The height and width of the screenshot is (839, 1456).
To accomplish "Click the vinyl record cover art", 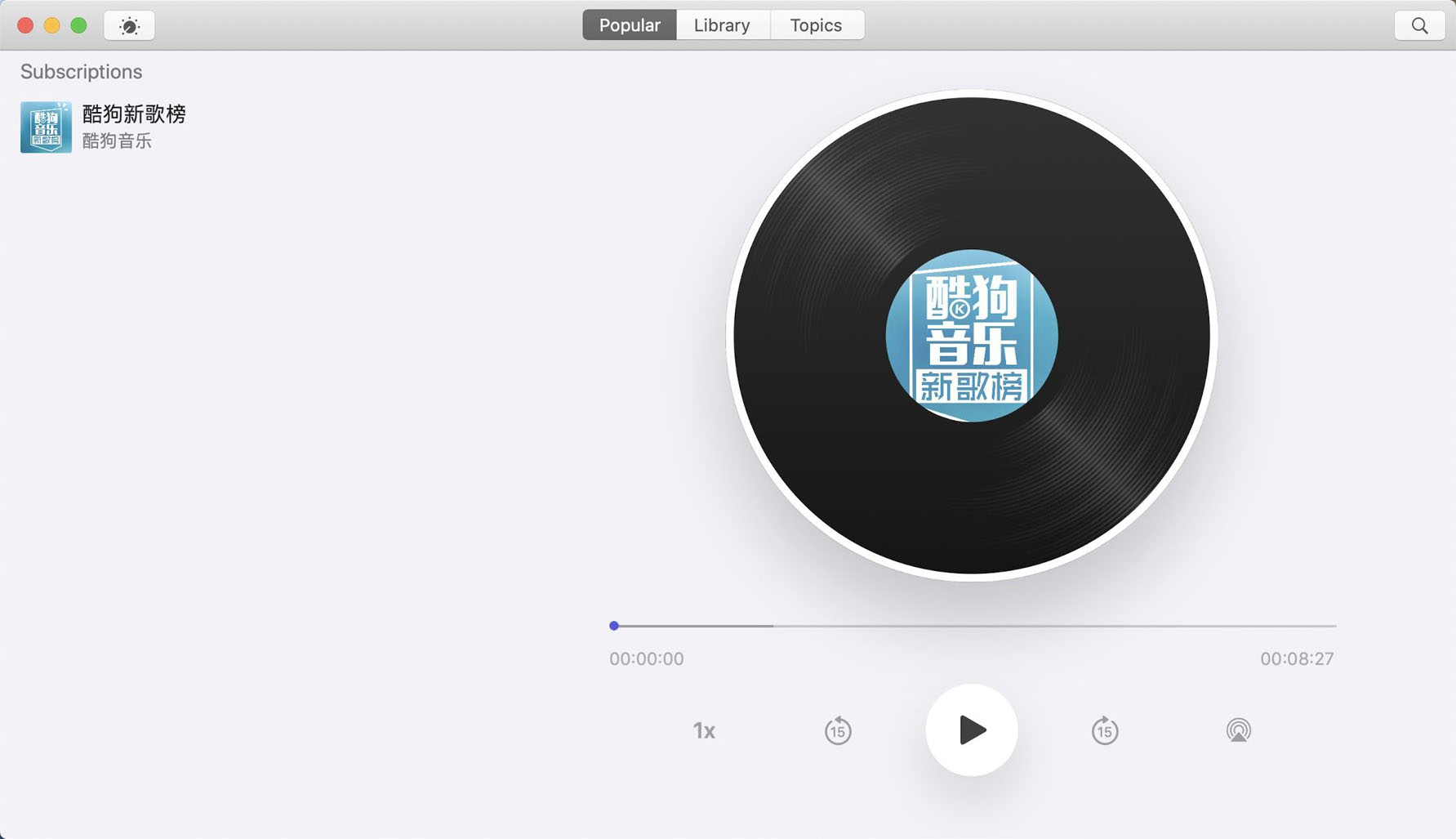I will coord(972,335).
